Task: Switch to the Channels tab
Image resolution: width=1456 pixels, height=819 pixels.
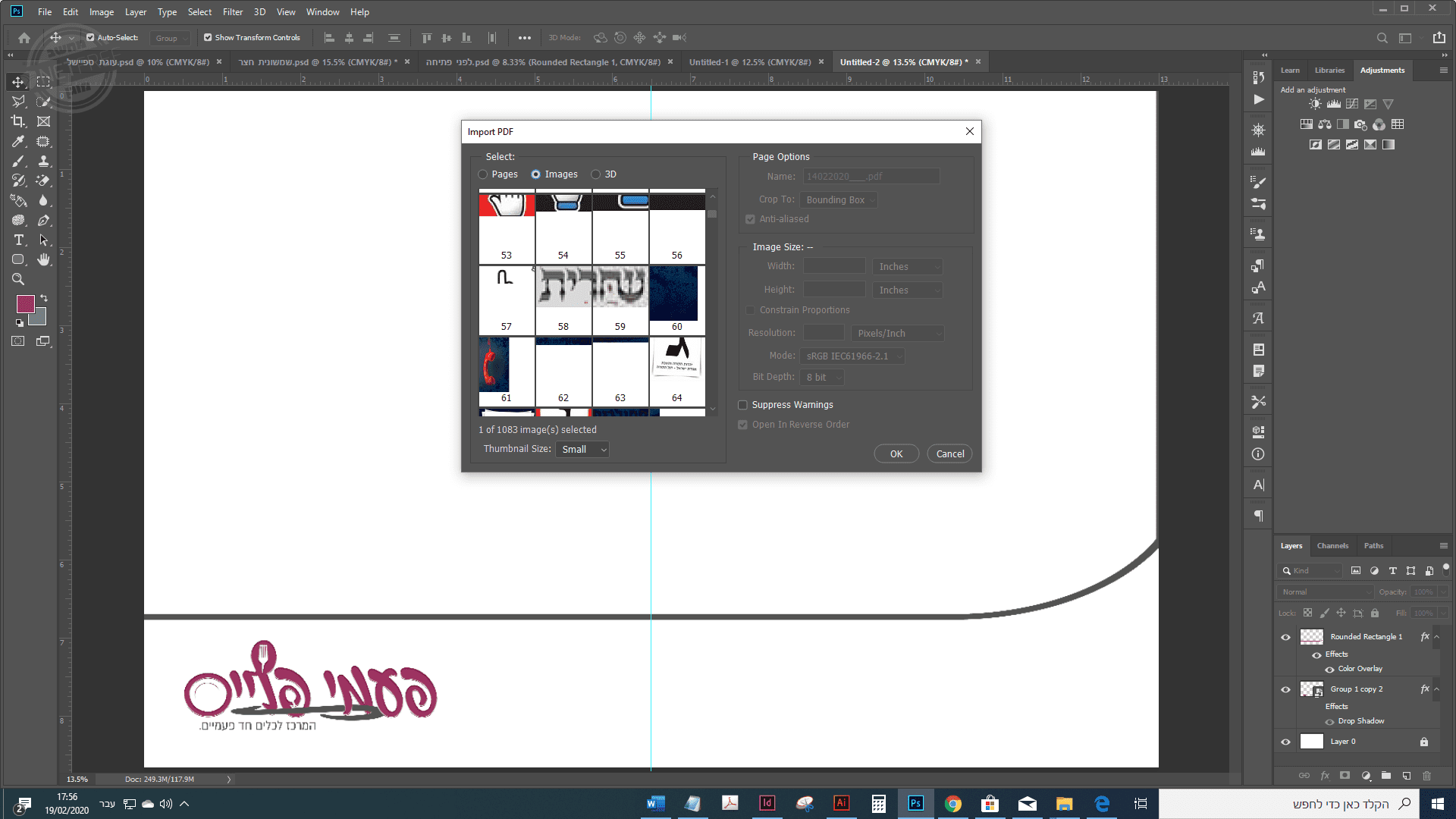Action: 1332,546
